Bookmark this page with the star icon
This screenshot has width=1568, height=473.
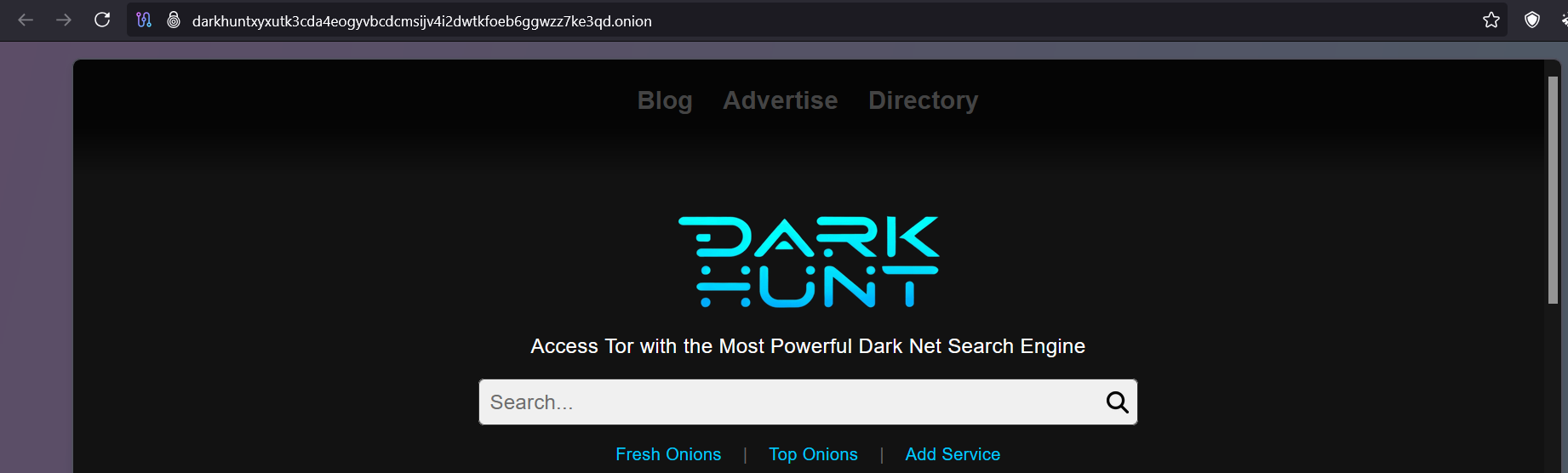click(1491, 20)
